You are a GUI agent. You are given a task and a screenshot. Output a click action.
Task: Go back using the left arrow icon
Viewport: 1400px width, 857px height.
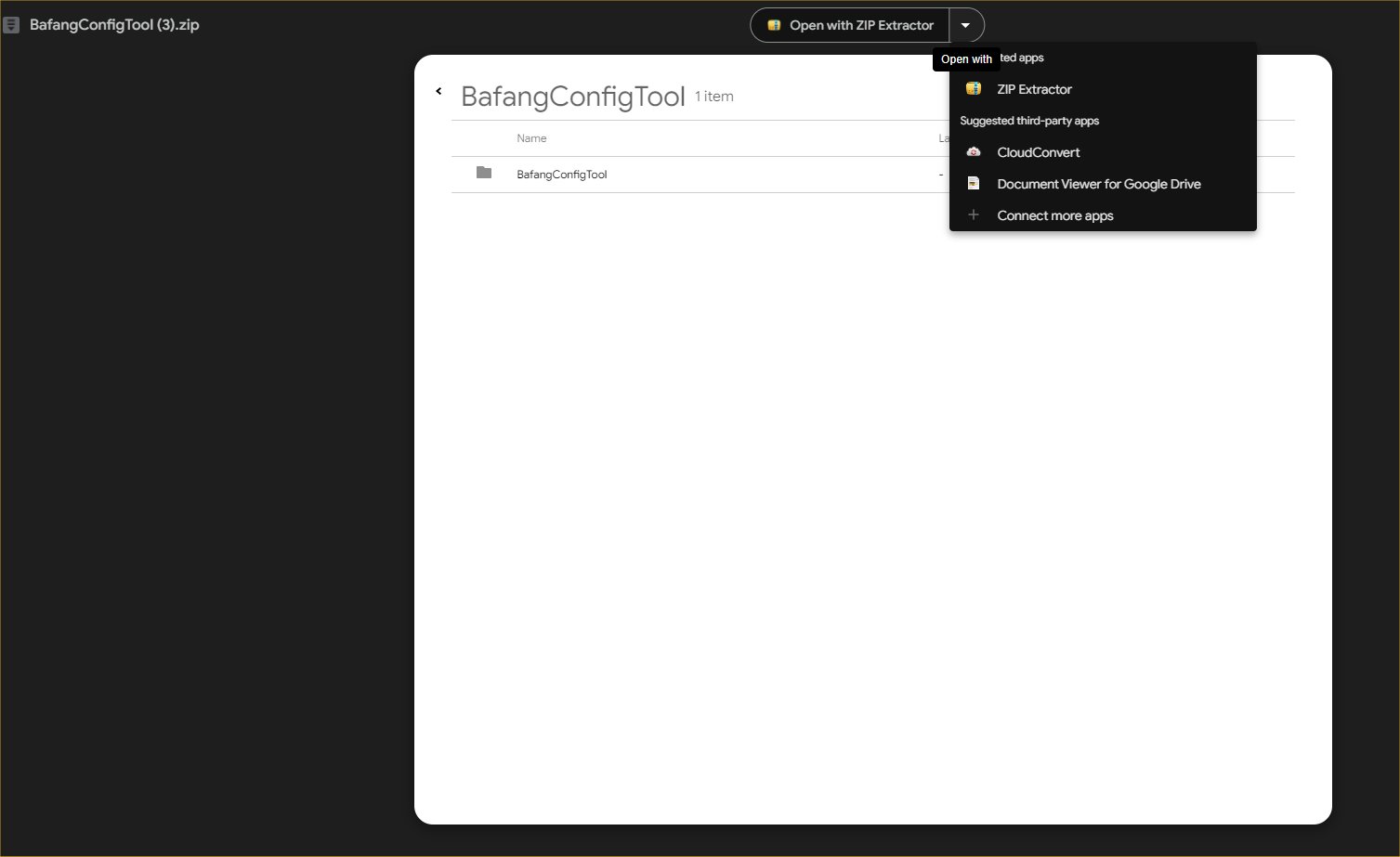point(438,91)
